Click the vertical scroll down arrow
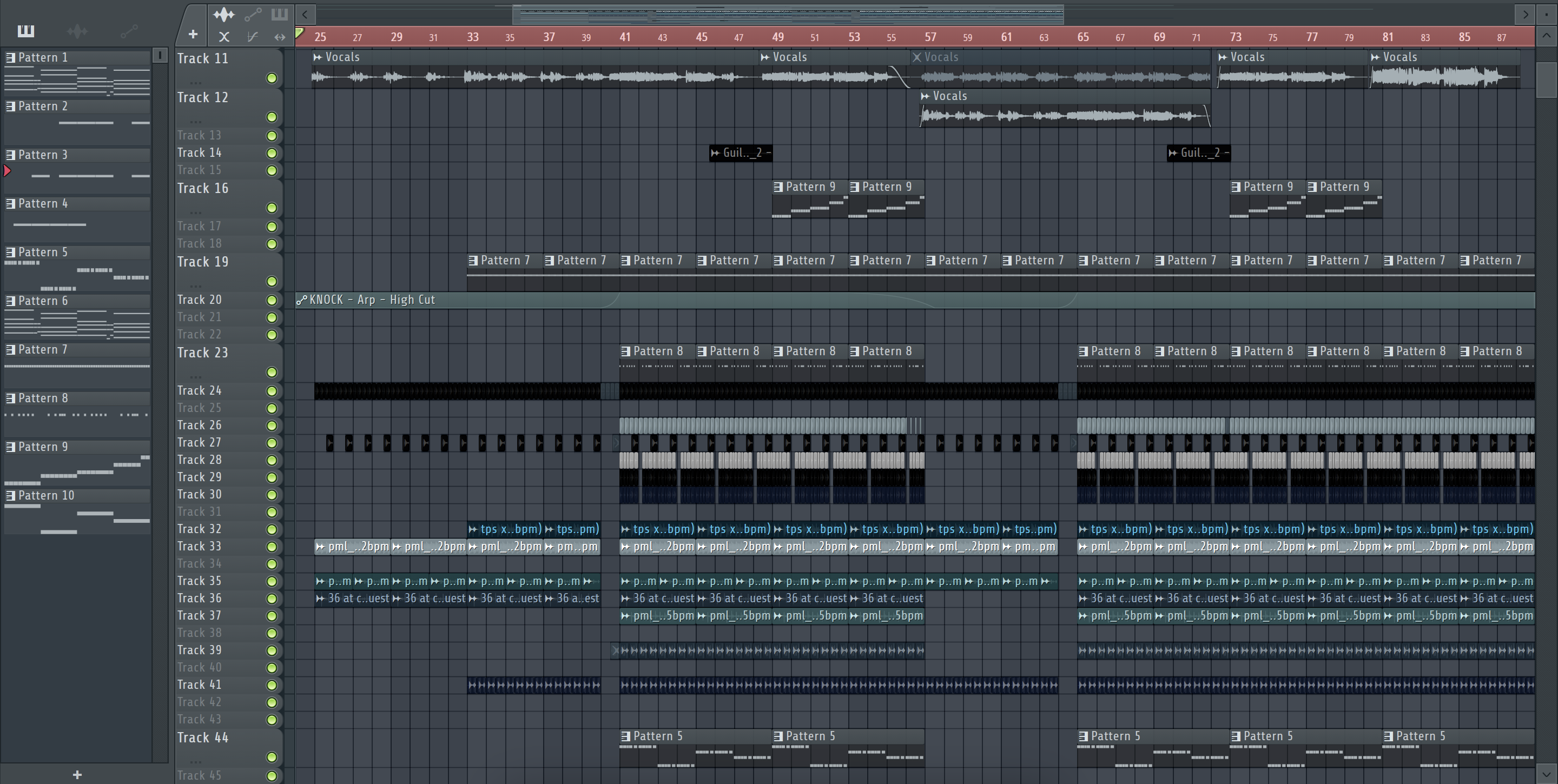The width and height of the screenshot is (1558, 784). [1546, 773]
